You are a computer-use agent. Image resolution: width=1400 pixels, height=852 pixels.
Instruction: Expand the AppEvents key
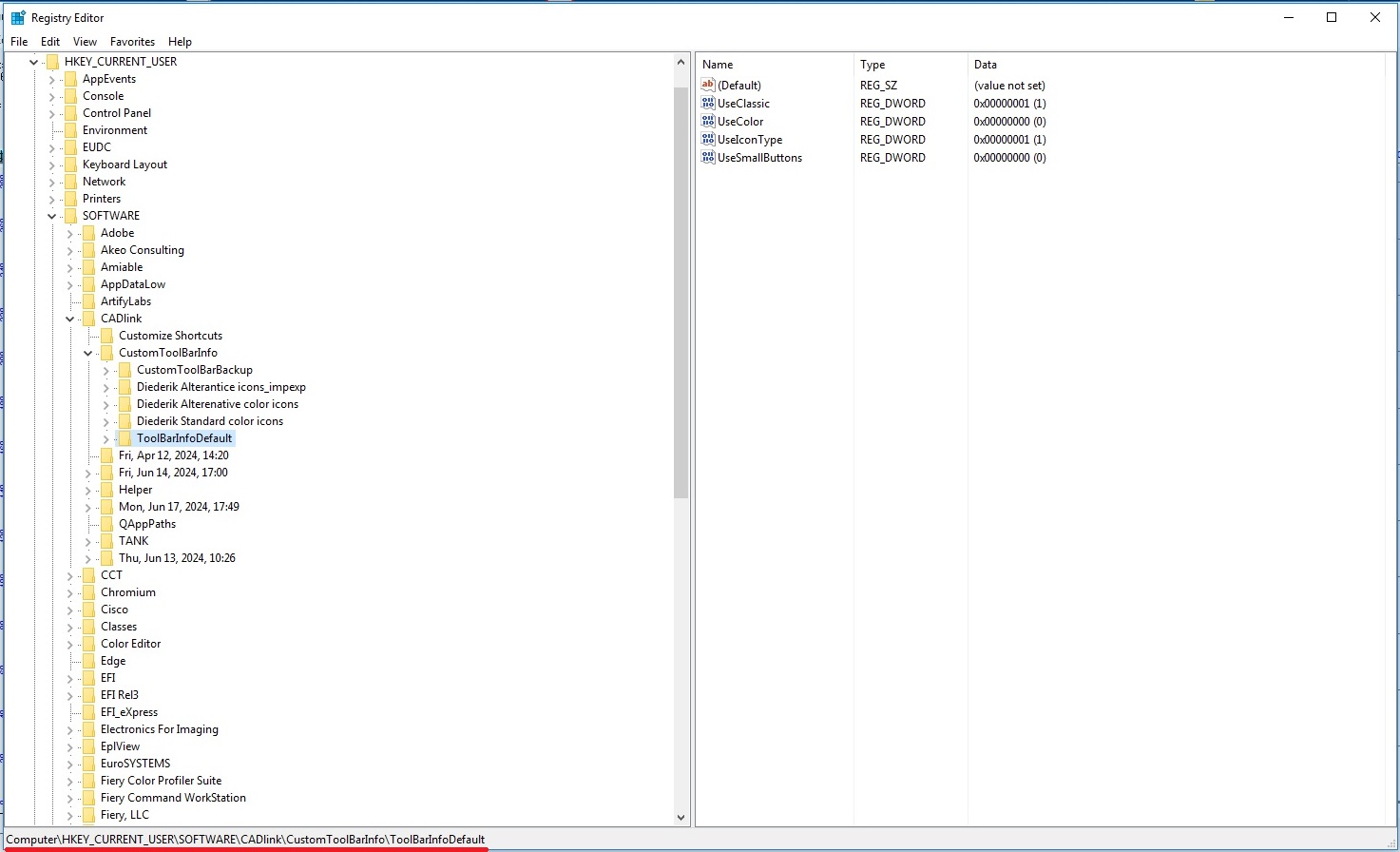[52, 79]
